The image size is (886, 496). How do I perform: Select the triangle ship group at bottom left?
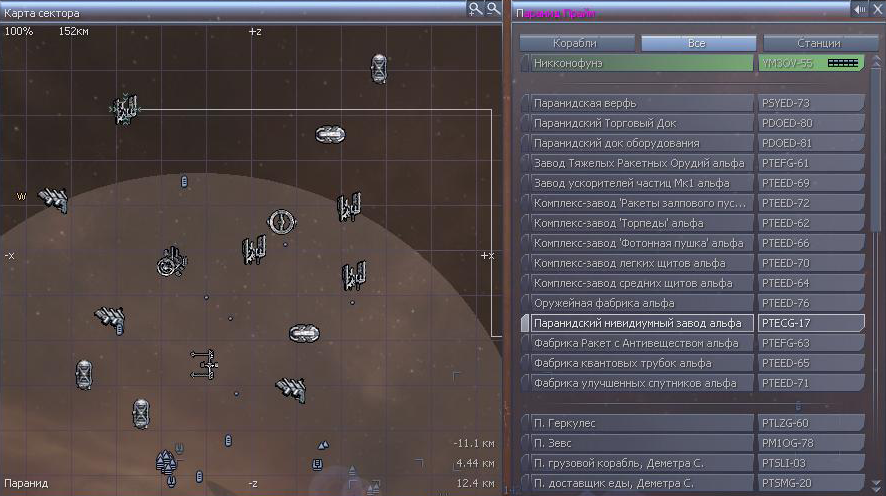[x=166, y=462]
